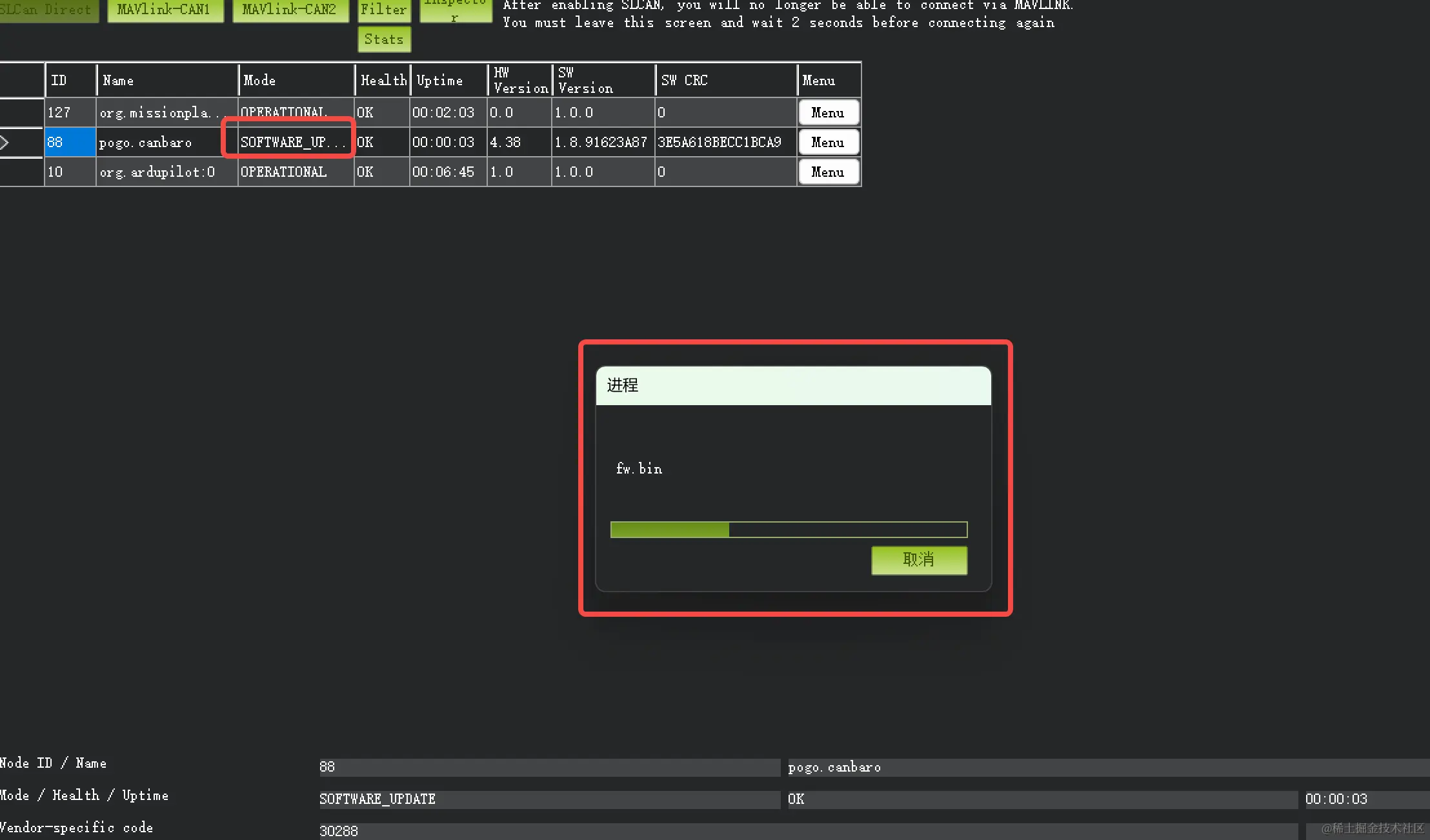This screenshot has width=1430, height=840.
Task: Click the 取消 button to cancel upload
Action: coord(918,560)
